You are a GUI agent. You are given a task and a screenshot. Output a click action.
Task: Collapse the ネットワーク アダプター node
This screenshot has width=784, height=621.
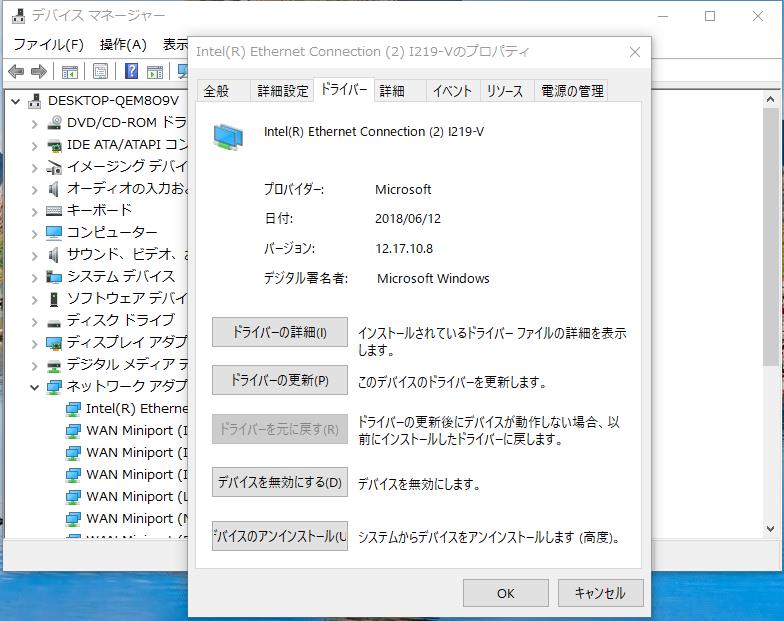click(34, 387)
